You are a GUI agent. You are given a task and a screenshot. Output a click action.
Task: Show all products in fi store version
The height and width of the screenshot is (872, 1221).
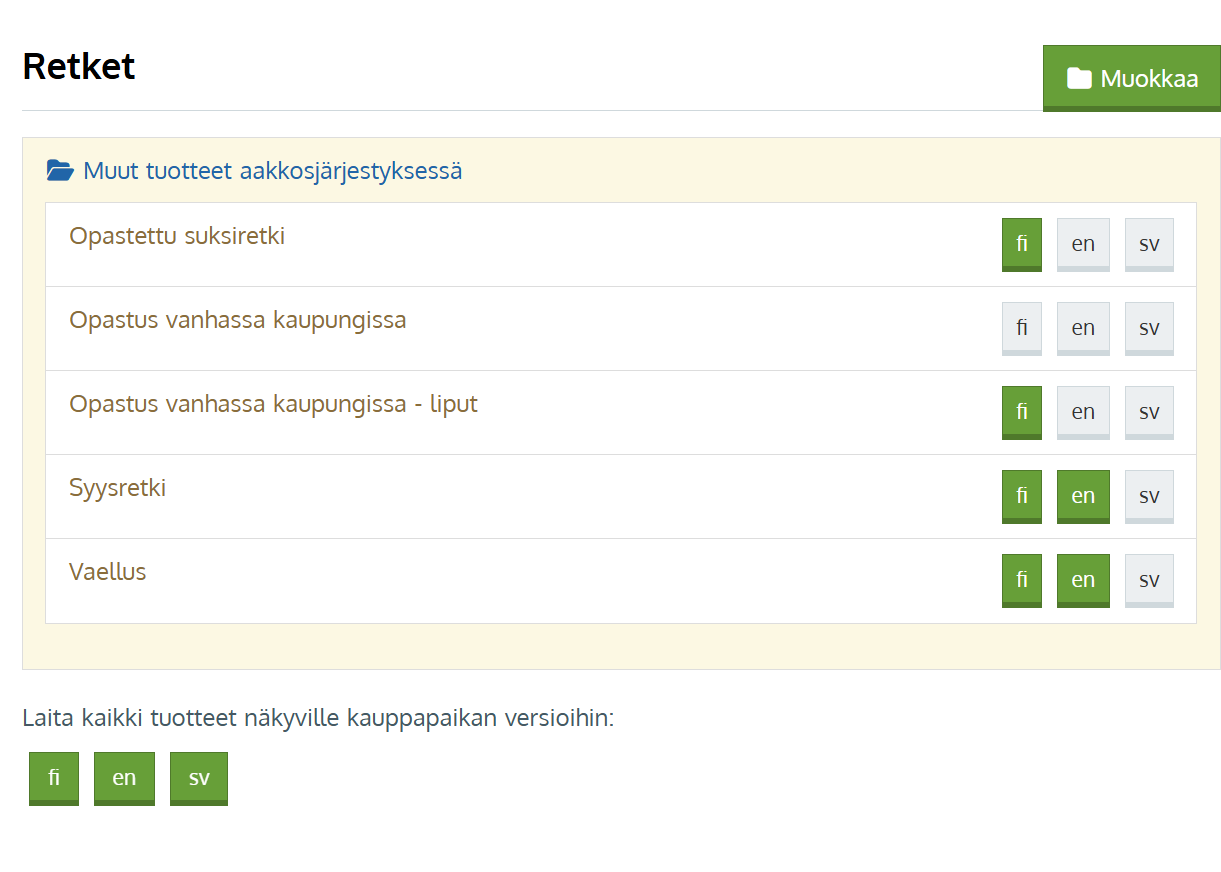pos(54,778)
